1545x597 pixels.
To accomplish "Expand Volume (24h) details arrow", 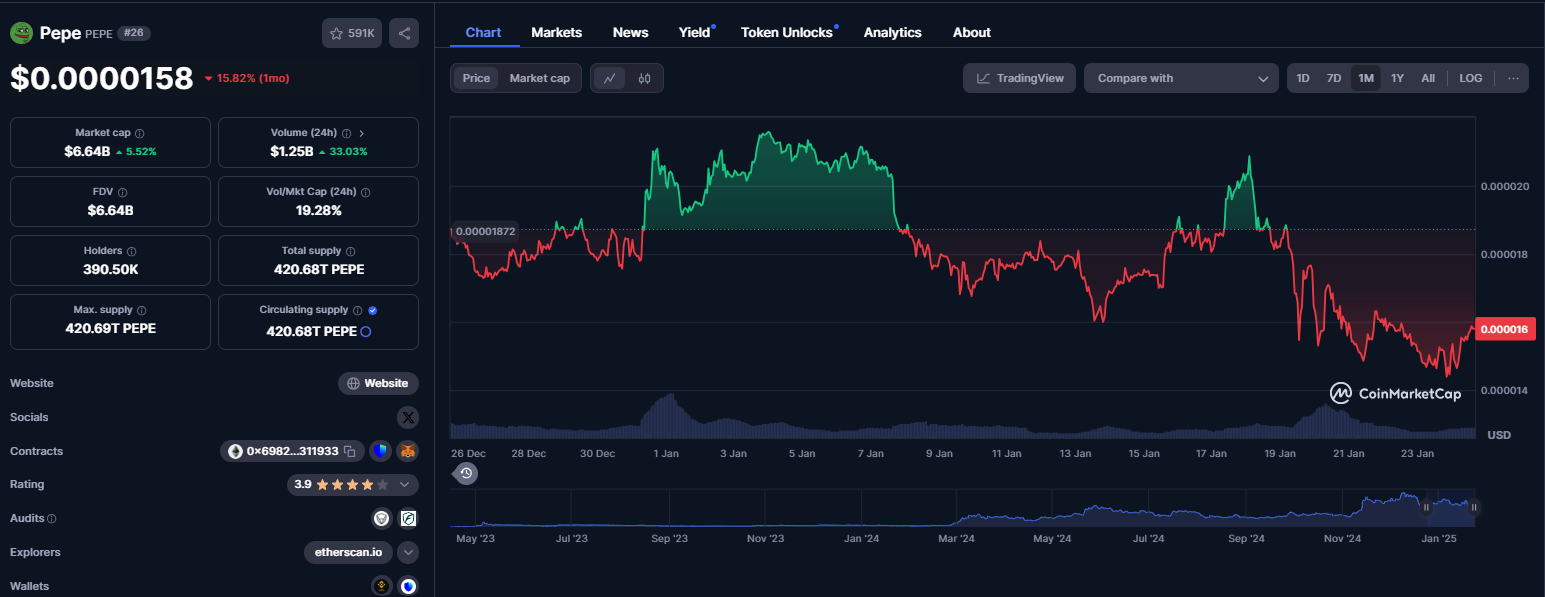I will [x=361, y=133].
